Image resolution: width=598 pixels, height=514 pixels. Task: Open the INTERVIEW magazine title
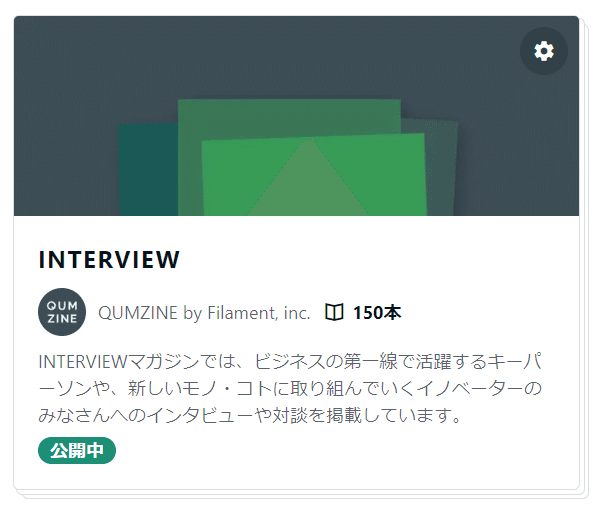(109, 260)
